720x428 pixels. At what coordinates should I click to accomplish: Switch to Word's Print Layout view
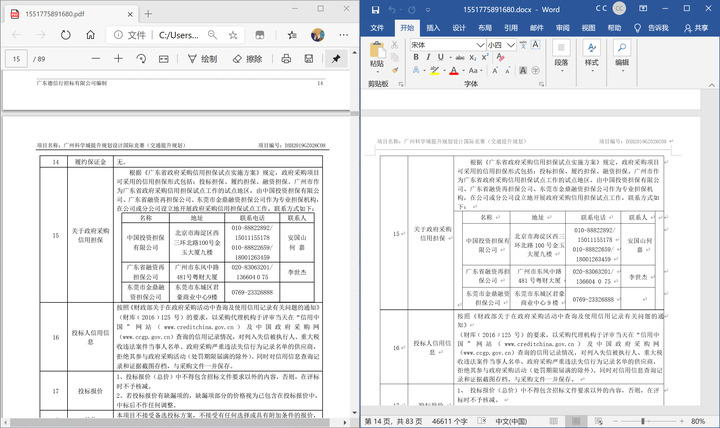pyautogui.click(x=576, y=421)
